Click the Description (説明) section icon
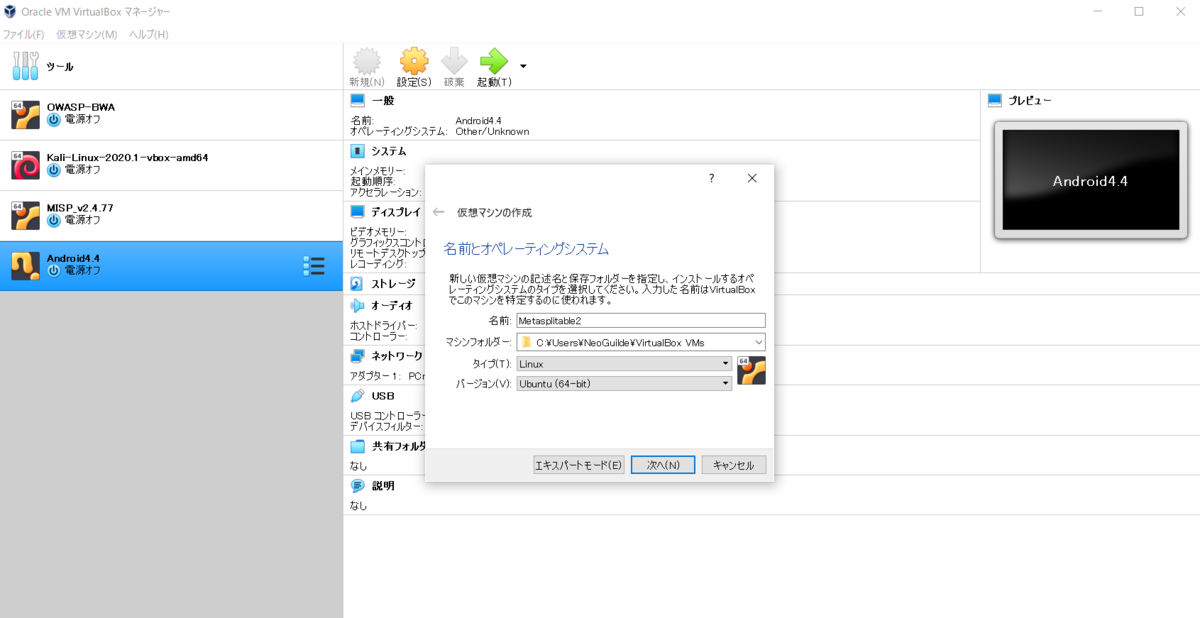1200x618 pixels. point(358,485)
